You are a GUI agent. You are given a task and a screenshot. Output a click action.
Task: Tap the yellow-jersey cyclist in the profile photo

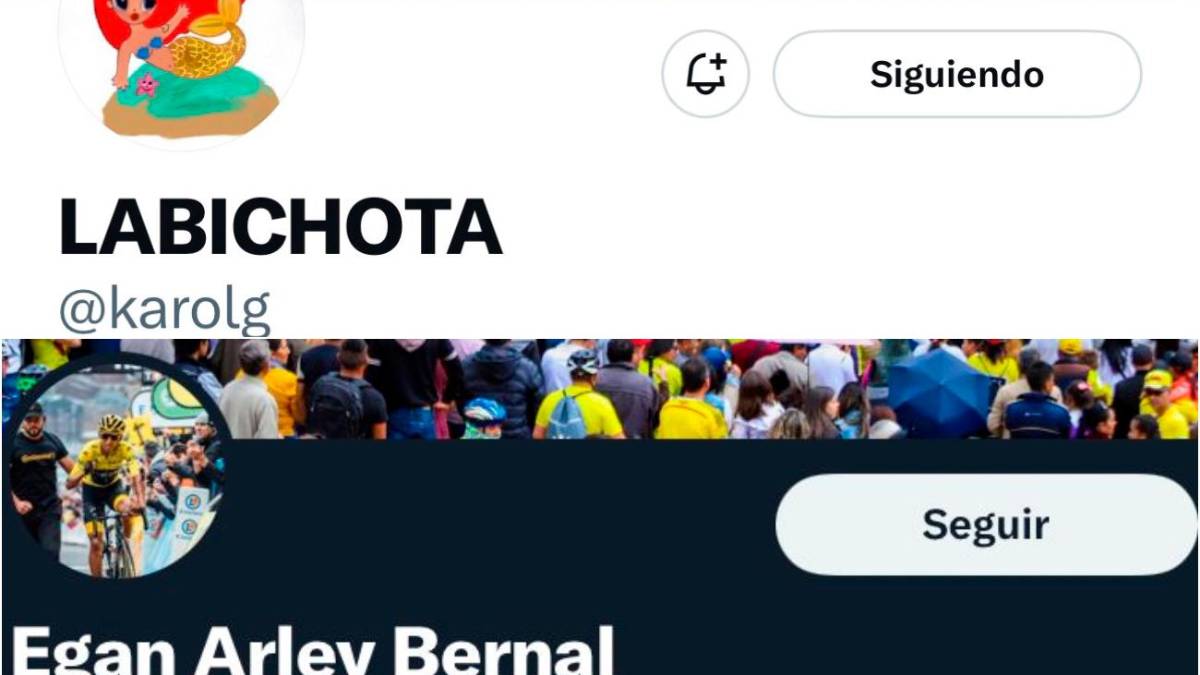[108, 492]
